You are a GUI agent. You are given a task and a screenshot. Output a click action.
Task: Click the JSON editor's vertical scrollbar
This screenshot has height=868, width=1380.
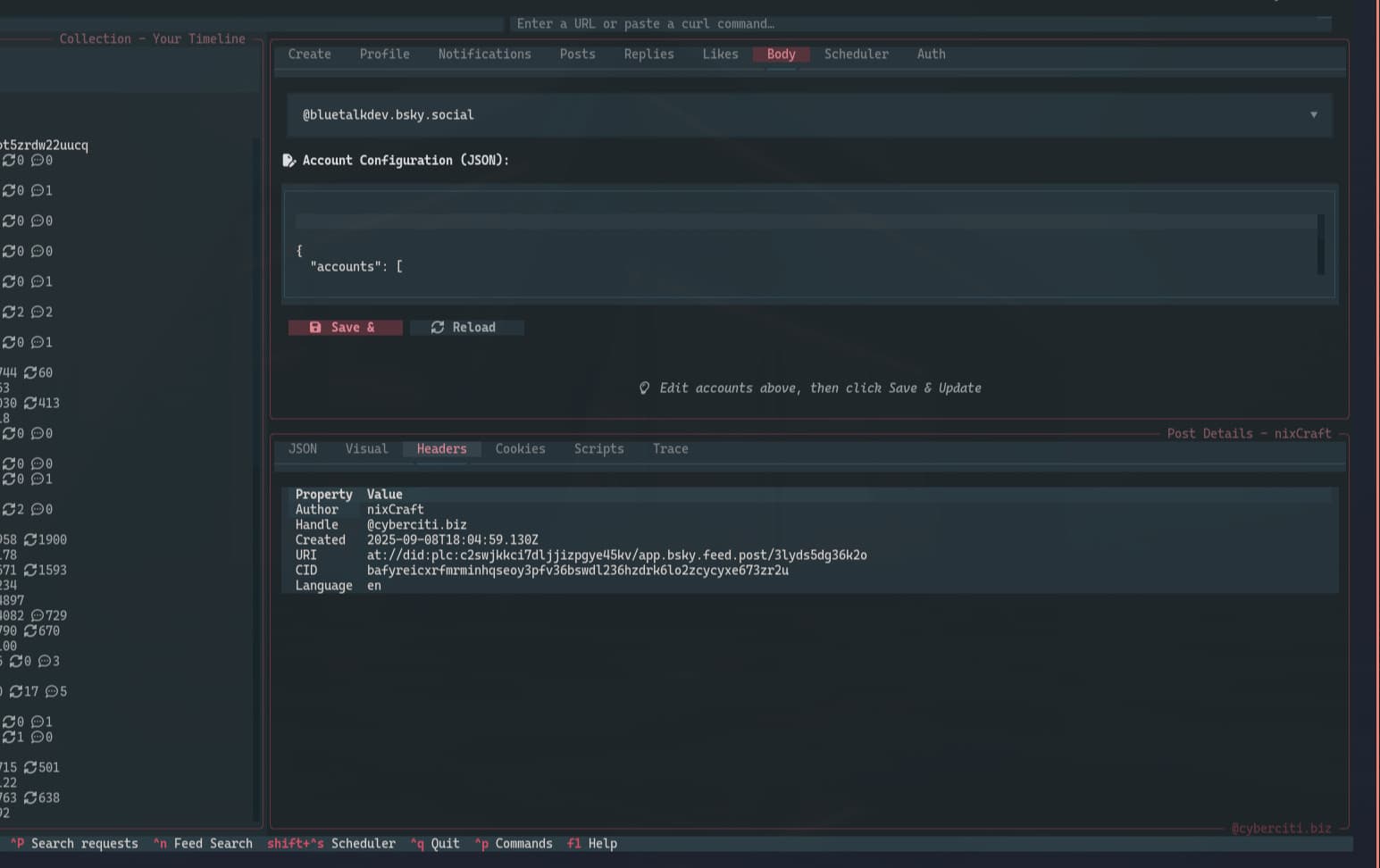1320,244
